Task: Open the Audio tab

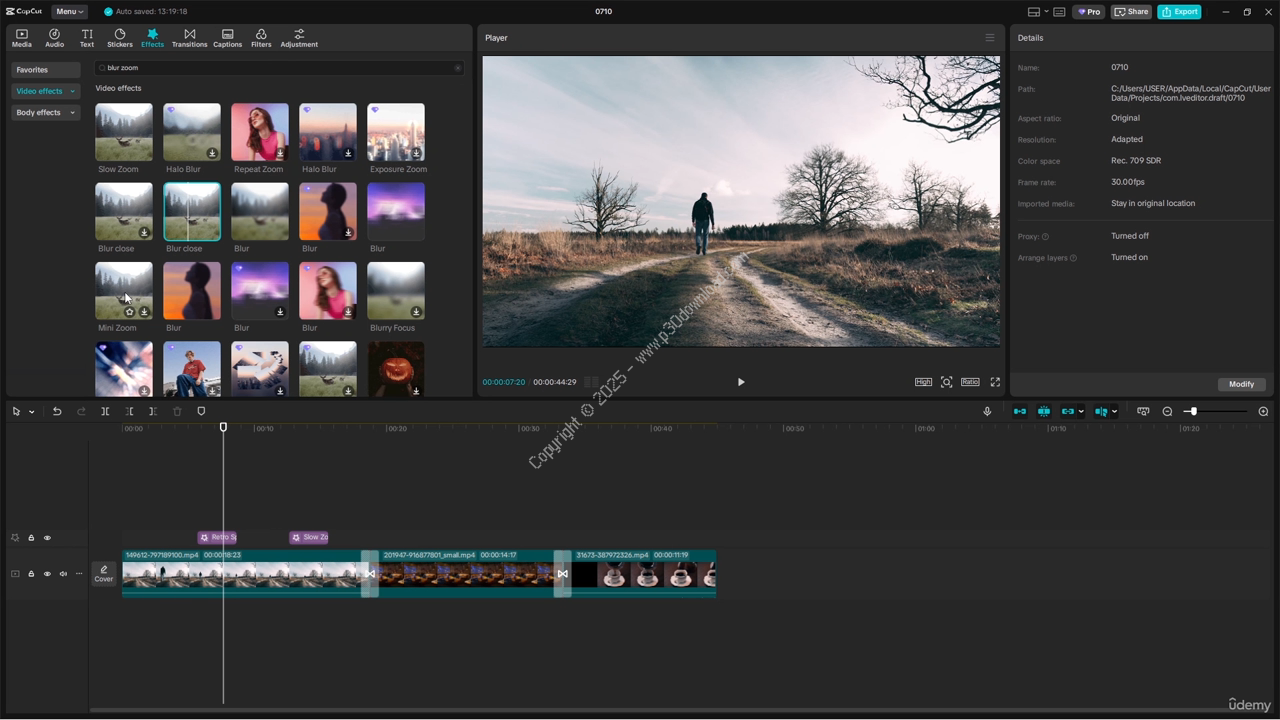Action: pyautogui.click(x=54, y=38)
